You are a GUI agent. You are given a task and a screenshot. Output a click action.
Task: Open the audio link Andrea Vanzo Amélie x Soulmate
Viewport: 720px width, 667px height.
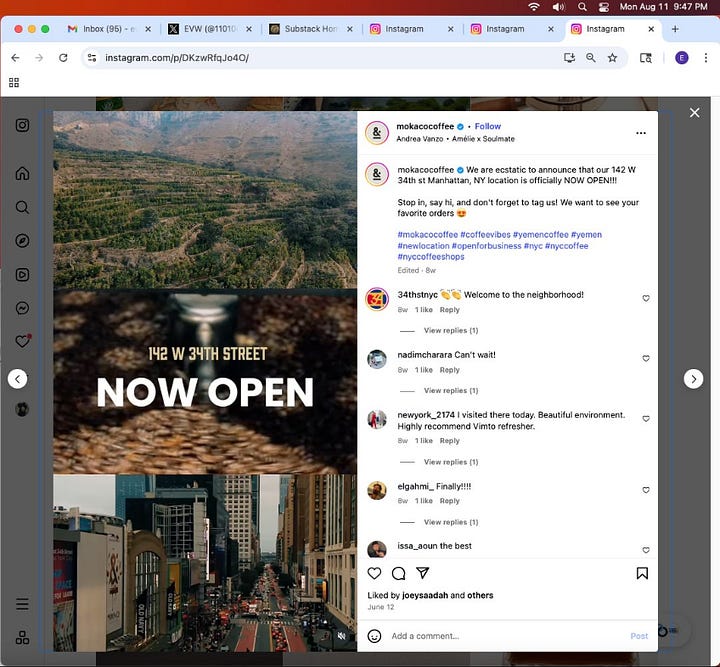(455, 139)
